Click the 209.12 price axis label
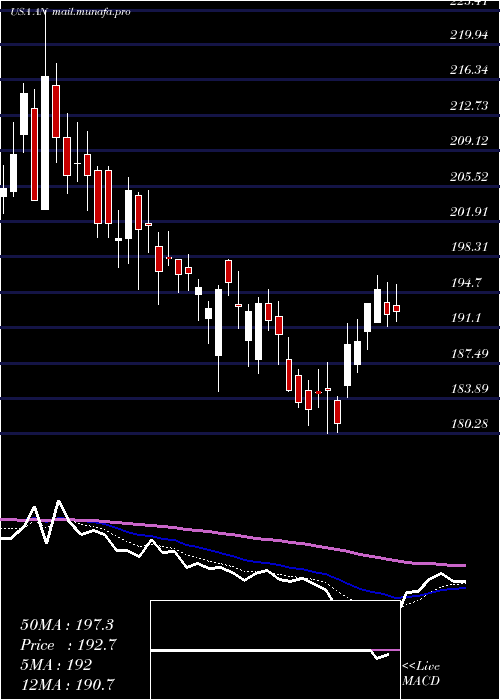 469,141
